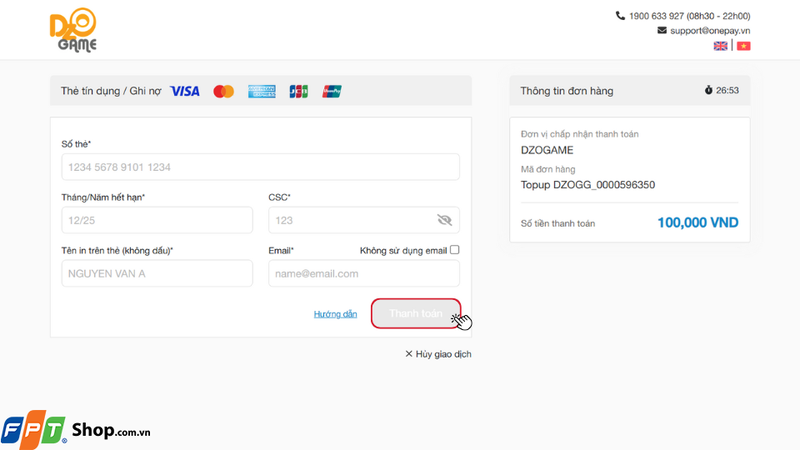The image size is (800, 450).
Task: Check the 'Không sử dụng email' checkbox
Action: pos(455,249)
